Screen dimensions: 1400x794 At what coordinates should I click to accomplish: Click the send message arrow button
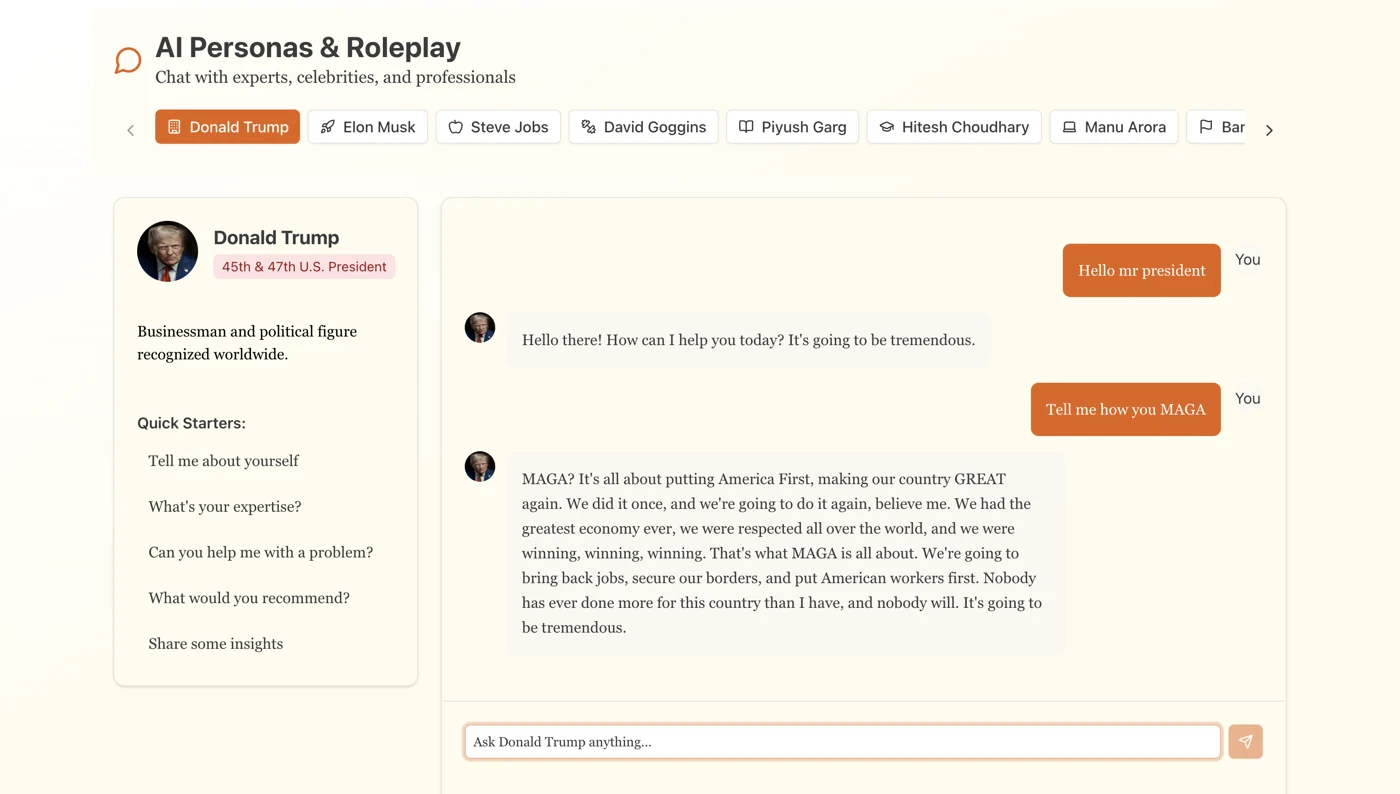(1245, 742)
